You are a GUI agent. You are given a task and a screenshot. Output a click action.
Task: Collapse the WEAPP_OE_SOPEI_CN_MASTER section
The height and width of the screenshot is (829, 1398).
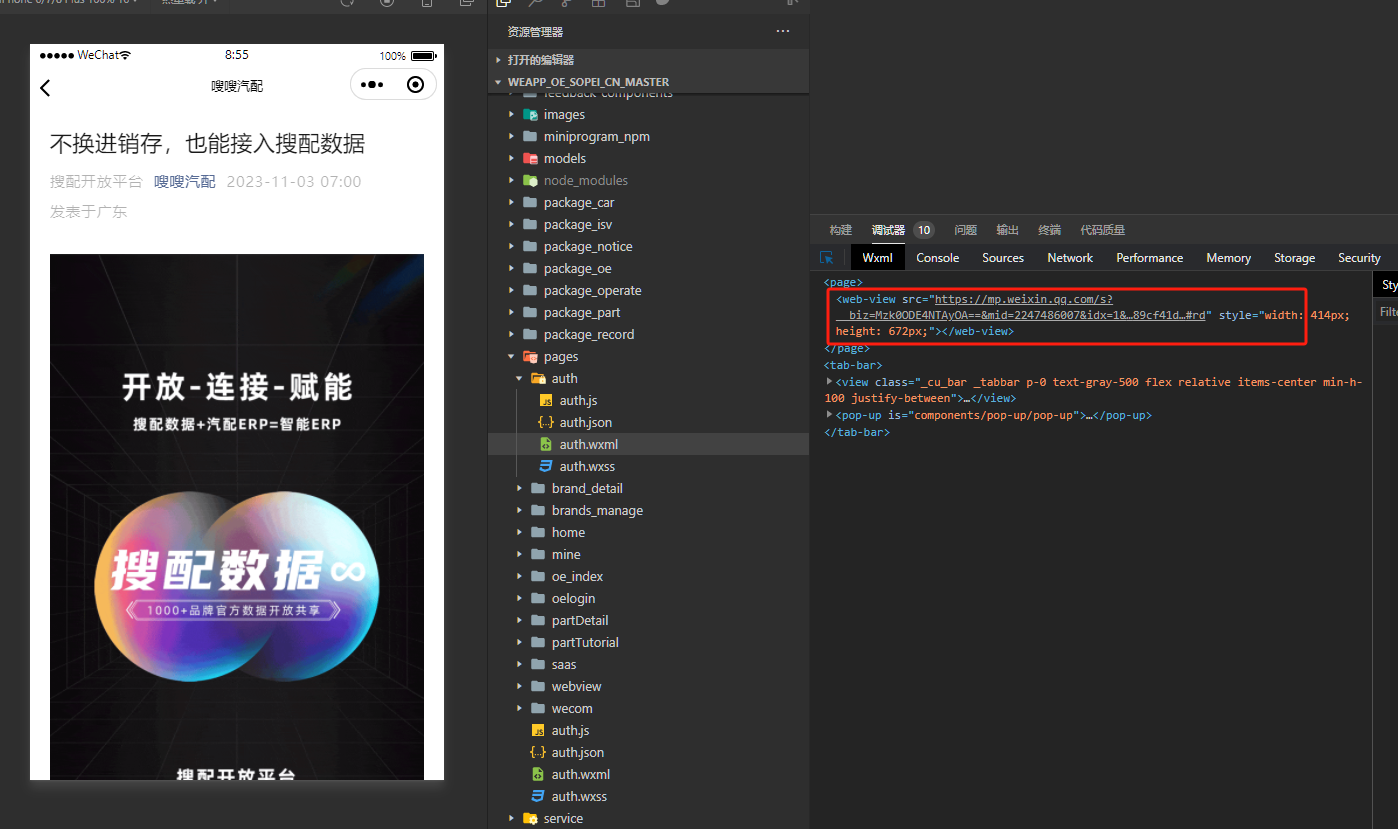point(498,82)
